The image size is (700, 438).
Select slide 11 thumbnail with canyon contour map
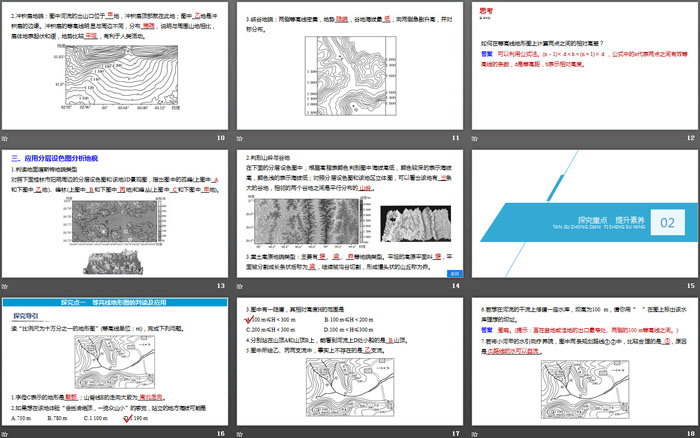(x=350, y=66)
